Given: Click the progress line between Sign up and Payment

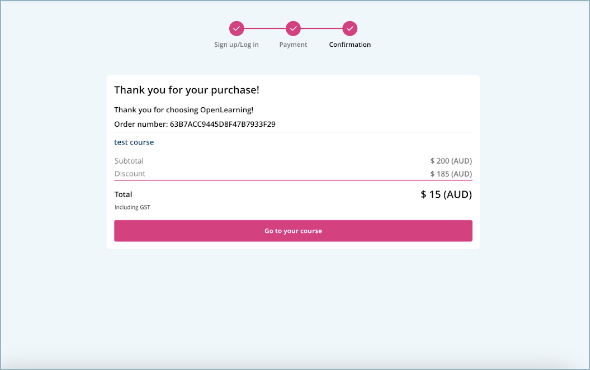Looking at the screenshot, I should [x=265, y=29].
